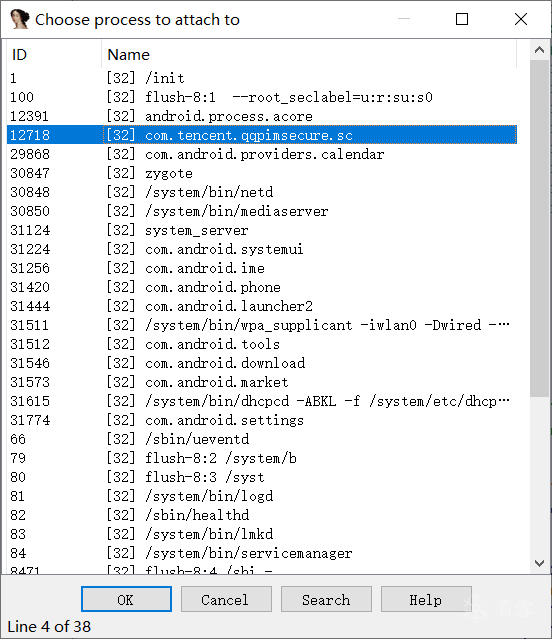Select process com.android.launcher2

coord(262,306)
